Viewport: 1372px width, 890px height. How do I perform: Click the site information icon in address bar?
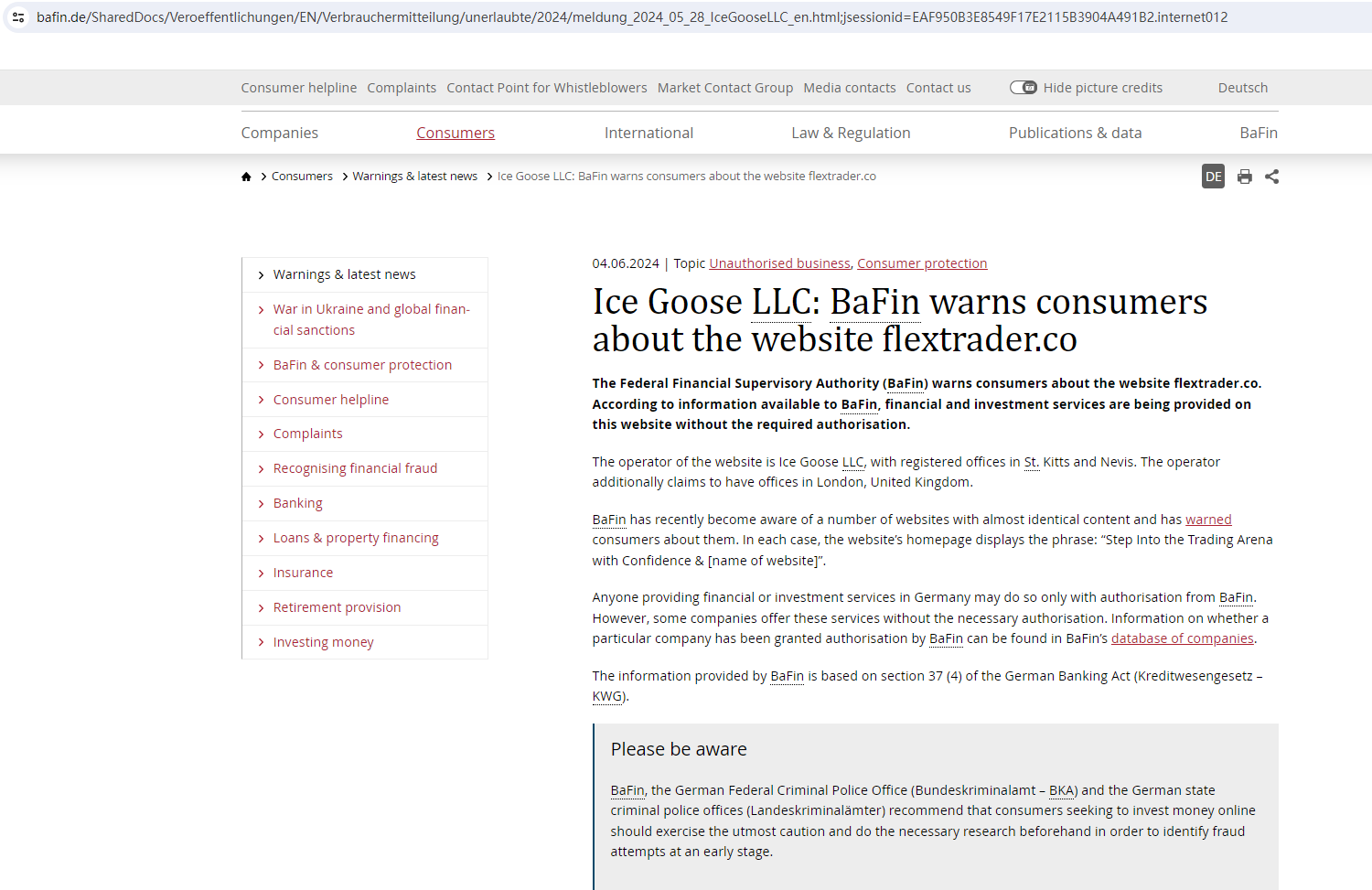18,17
